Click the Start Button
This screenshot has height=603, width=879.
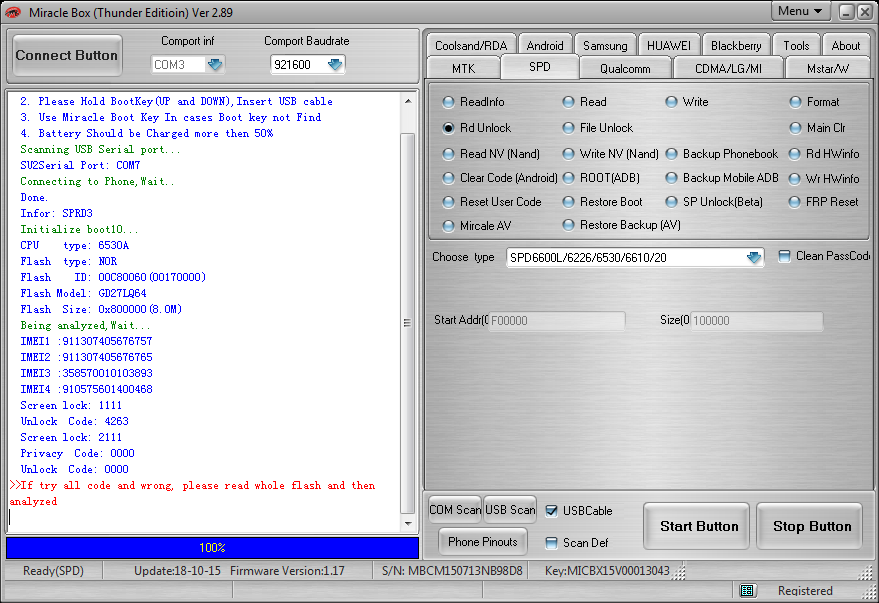pos(698,526)
